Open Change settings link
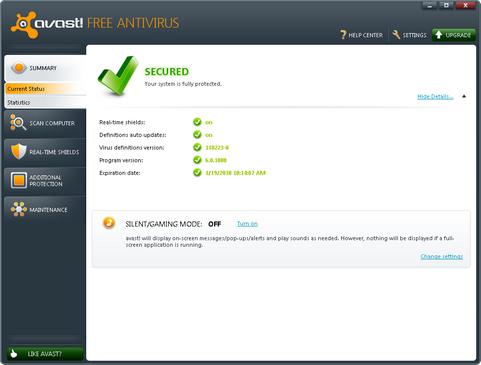 point(442,256)
